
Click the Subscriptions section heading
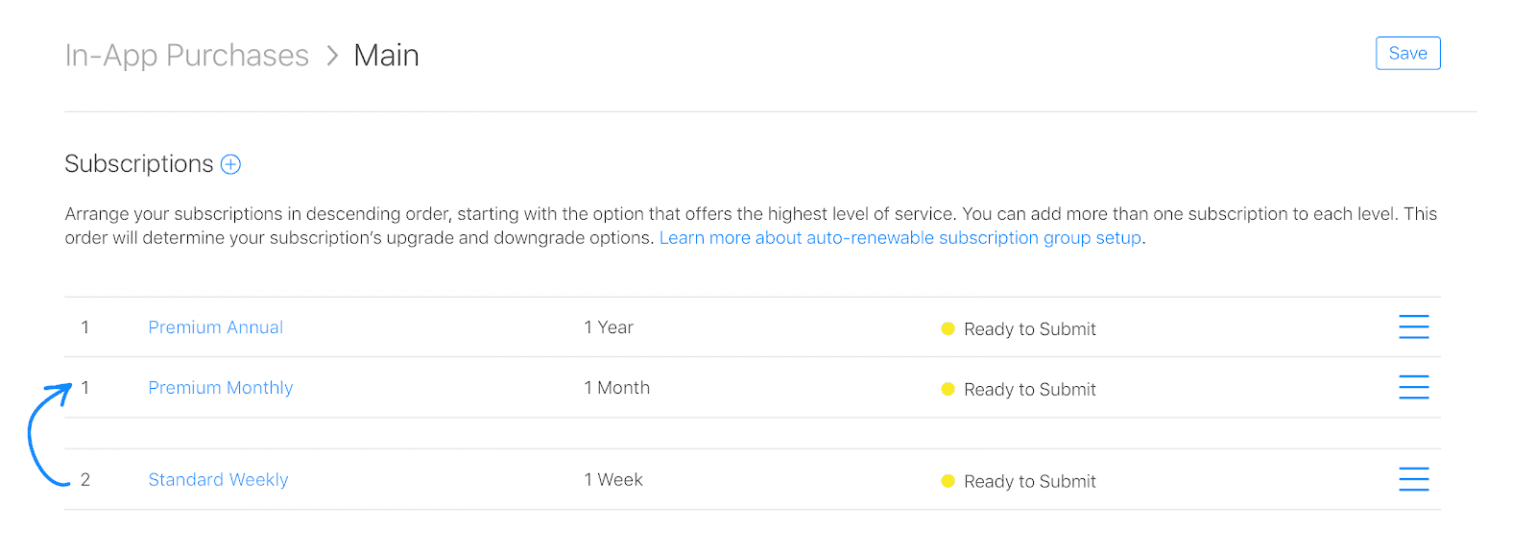[x=139, y=164]
